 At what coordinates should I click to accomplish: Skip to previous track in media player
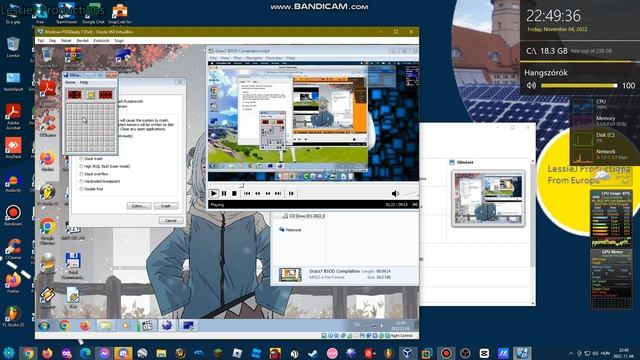click(247, 193)
